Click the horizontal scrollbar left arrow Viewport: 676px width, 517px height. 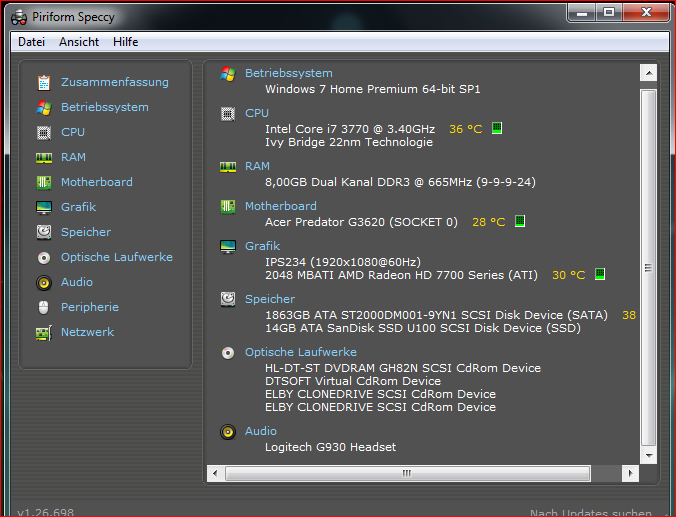tap(215, 473)
